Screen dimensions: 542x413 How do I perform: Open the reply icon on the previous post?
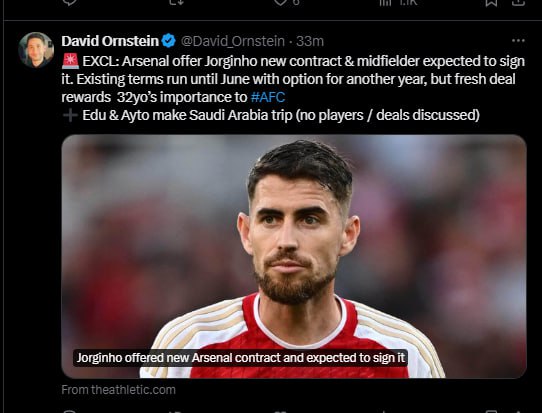(69, 2)
